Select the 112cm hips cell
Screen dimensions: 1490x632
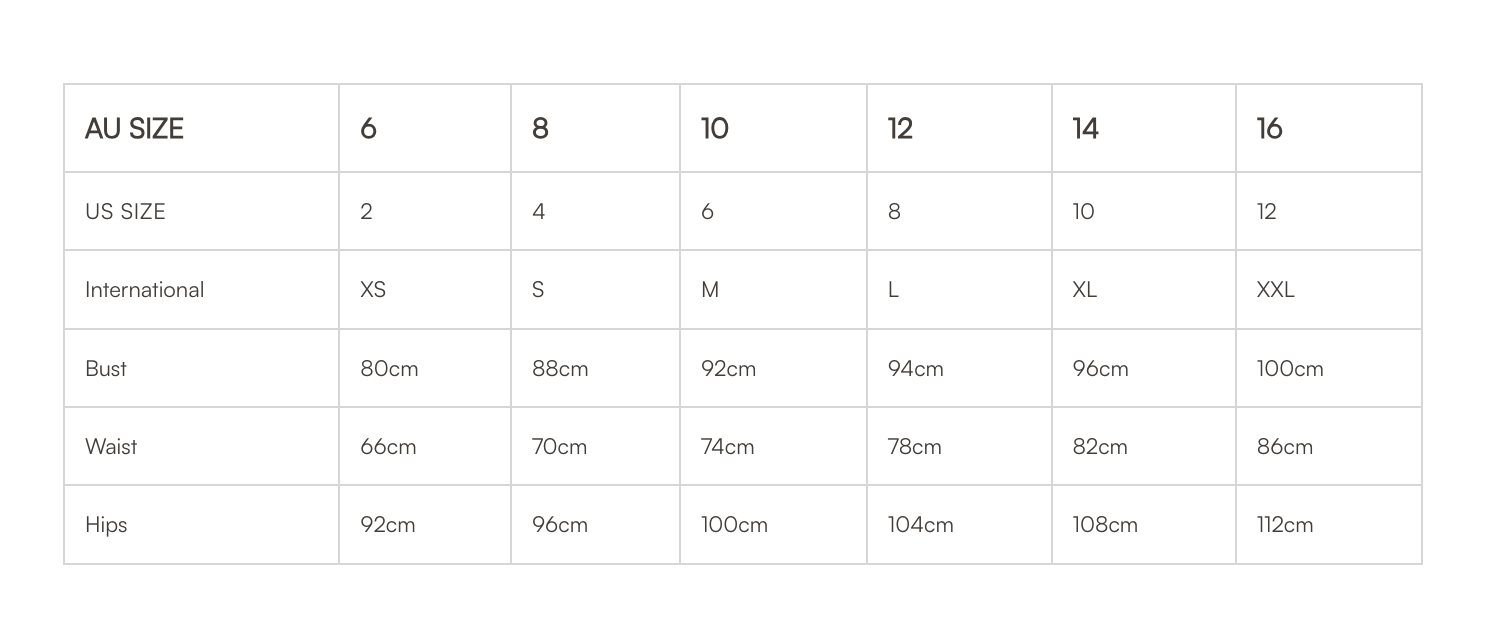(x=1329, y=525)
